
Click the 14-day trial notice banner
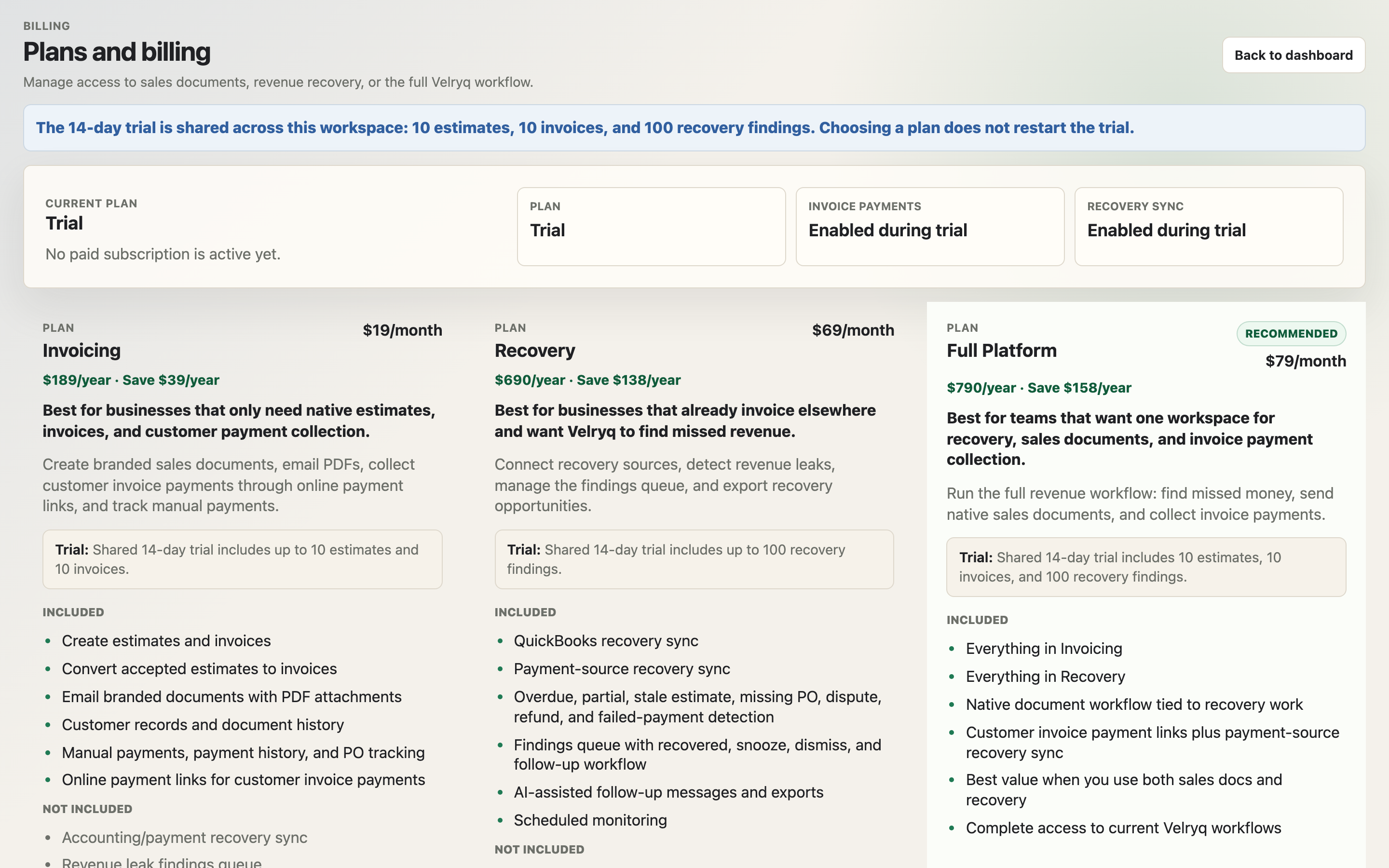pyautogui.click(x=694, y=127)
